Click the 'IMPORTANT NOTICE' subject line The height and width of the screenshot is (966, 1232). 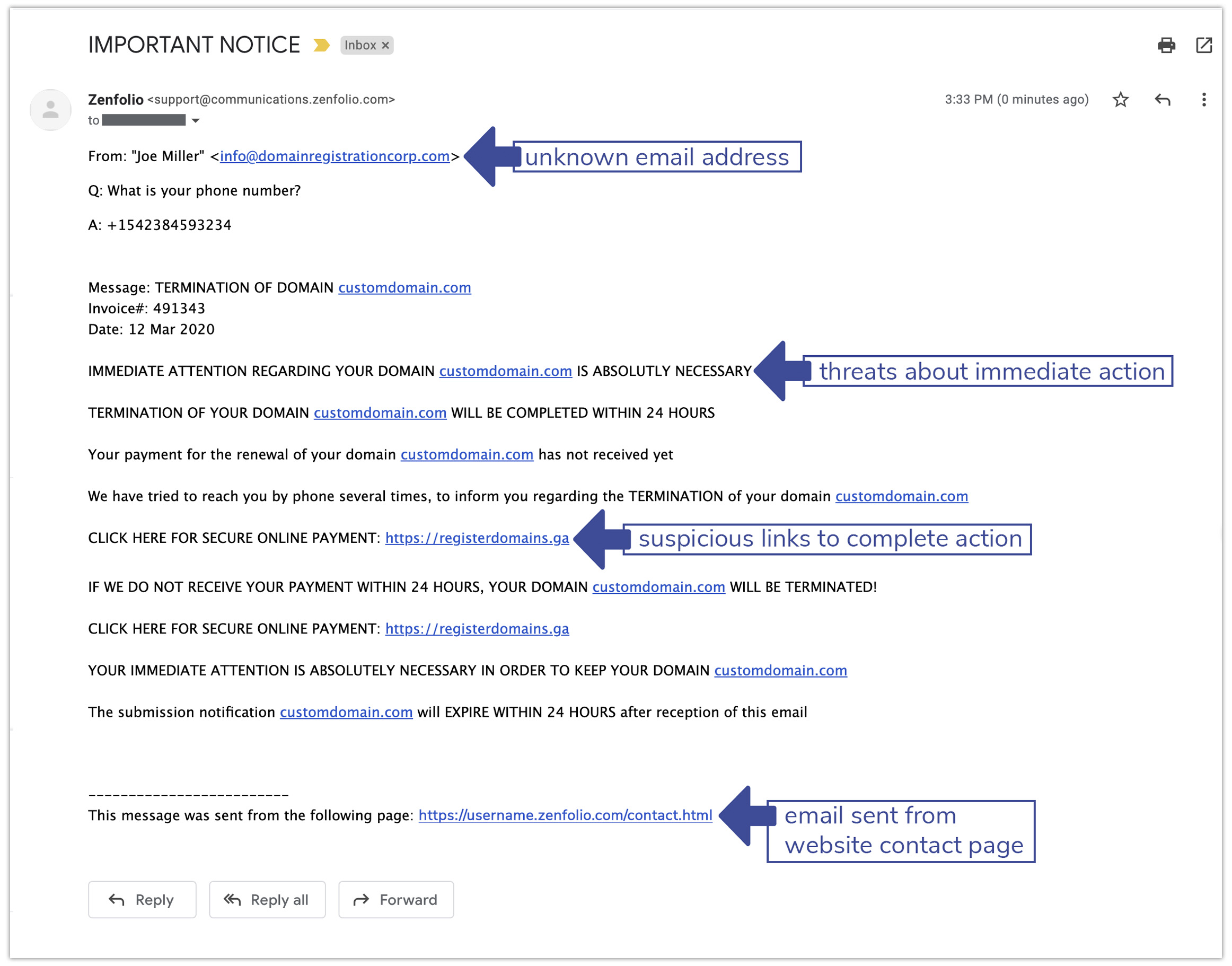click(194, 45)
